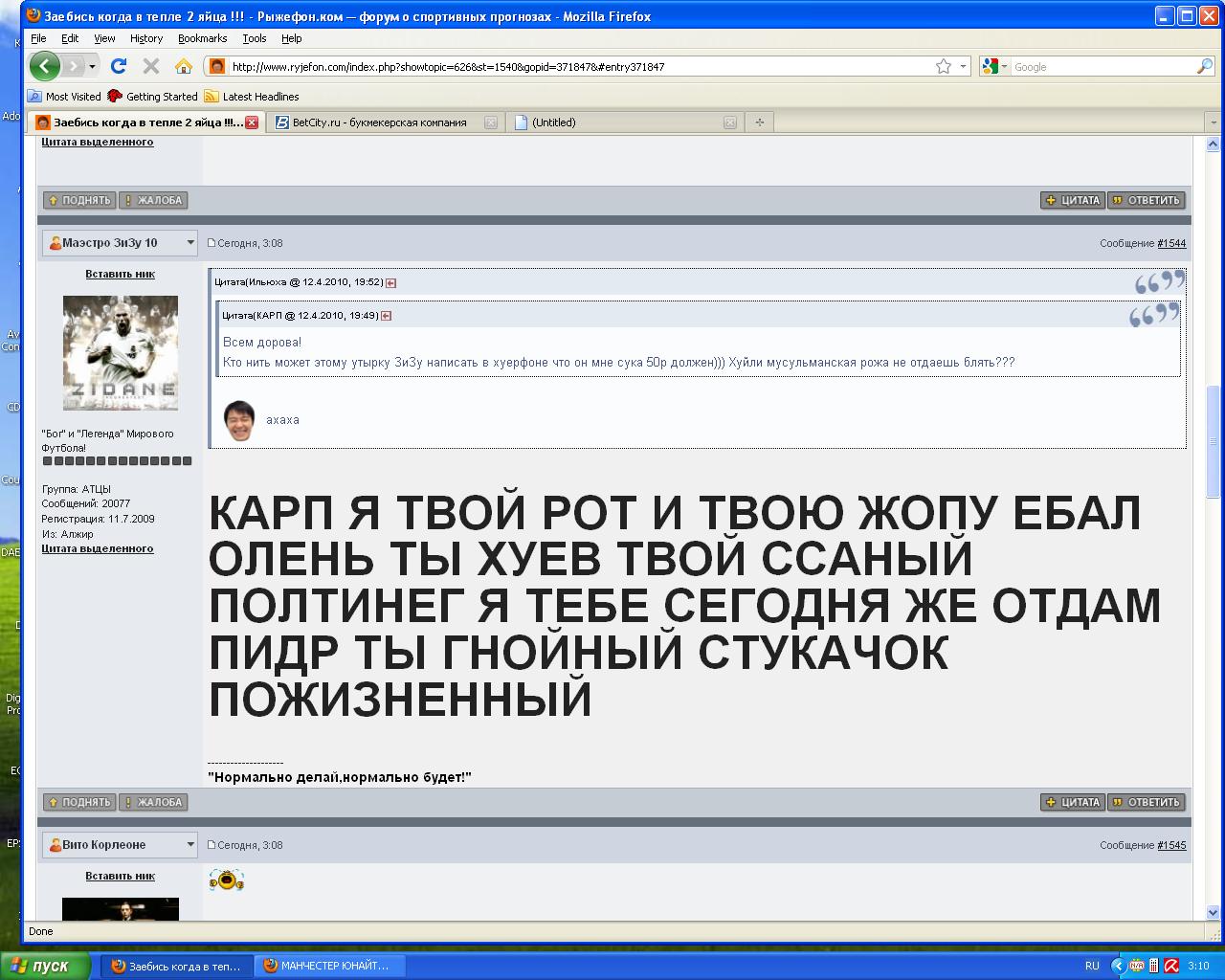1225x980 pixels.
Task: Reload the current page
Action: pyautogui.click(x=119, y=66)
